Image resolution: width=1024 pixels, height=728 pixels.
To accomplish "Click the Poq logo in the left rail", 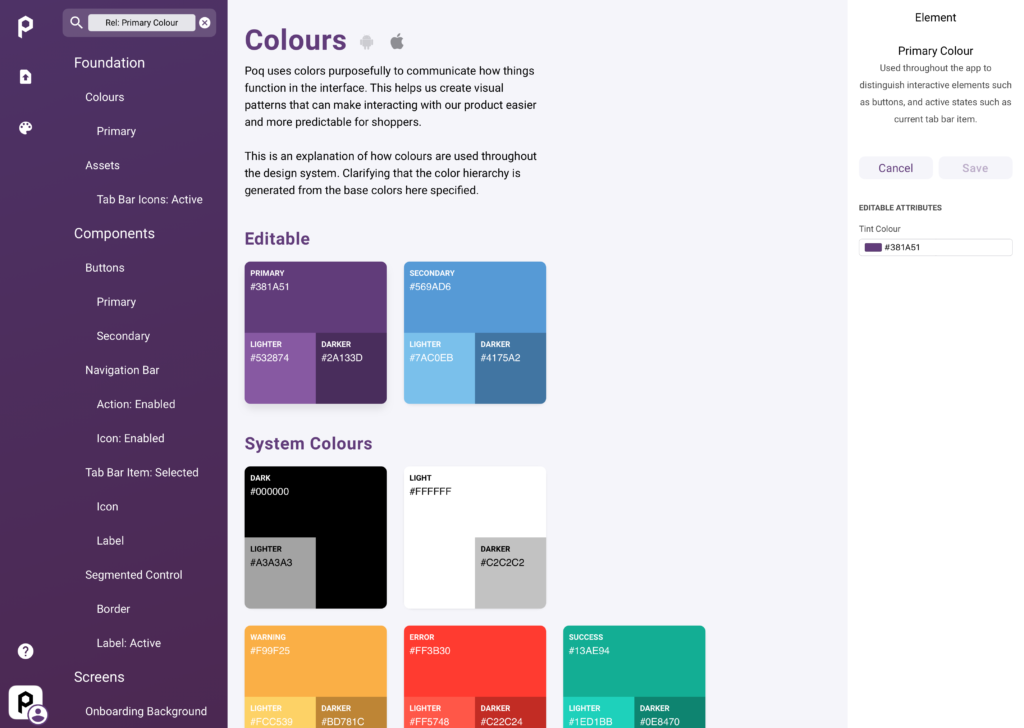I will pos(25,26).
